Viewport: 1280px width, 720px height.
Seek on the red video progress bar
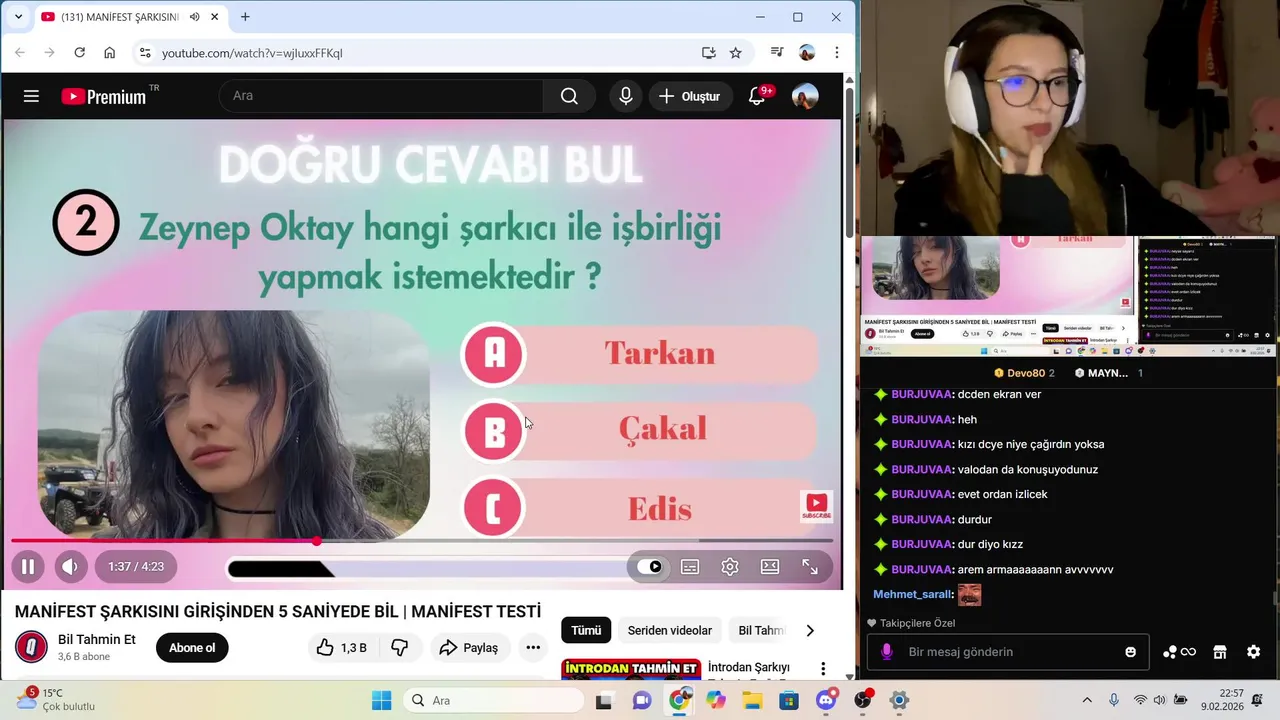(422, 541)
